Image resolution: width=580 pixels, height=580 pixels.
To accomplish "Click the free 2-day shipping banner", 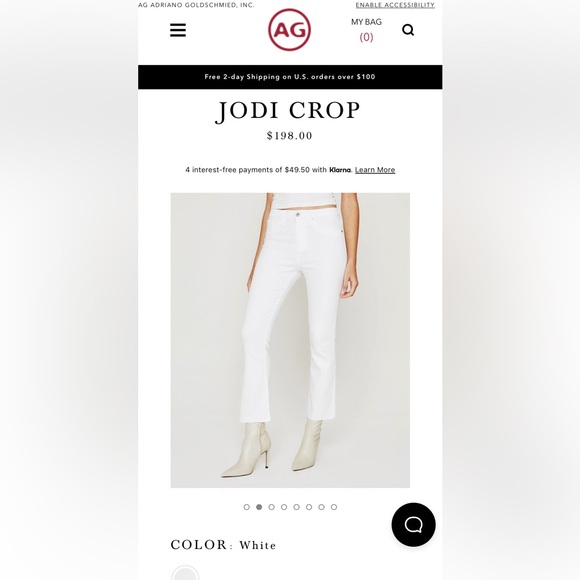I will pyautogui.click(x=290, y=77).
